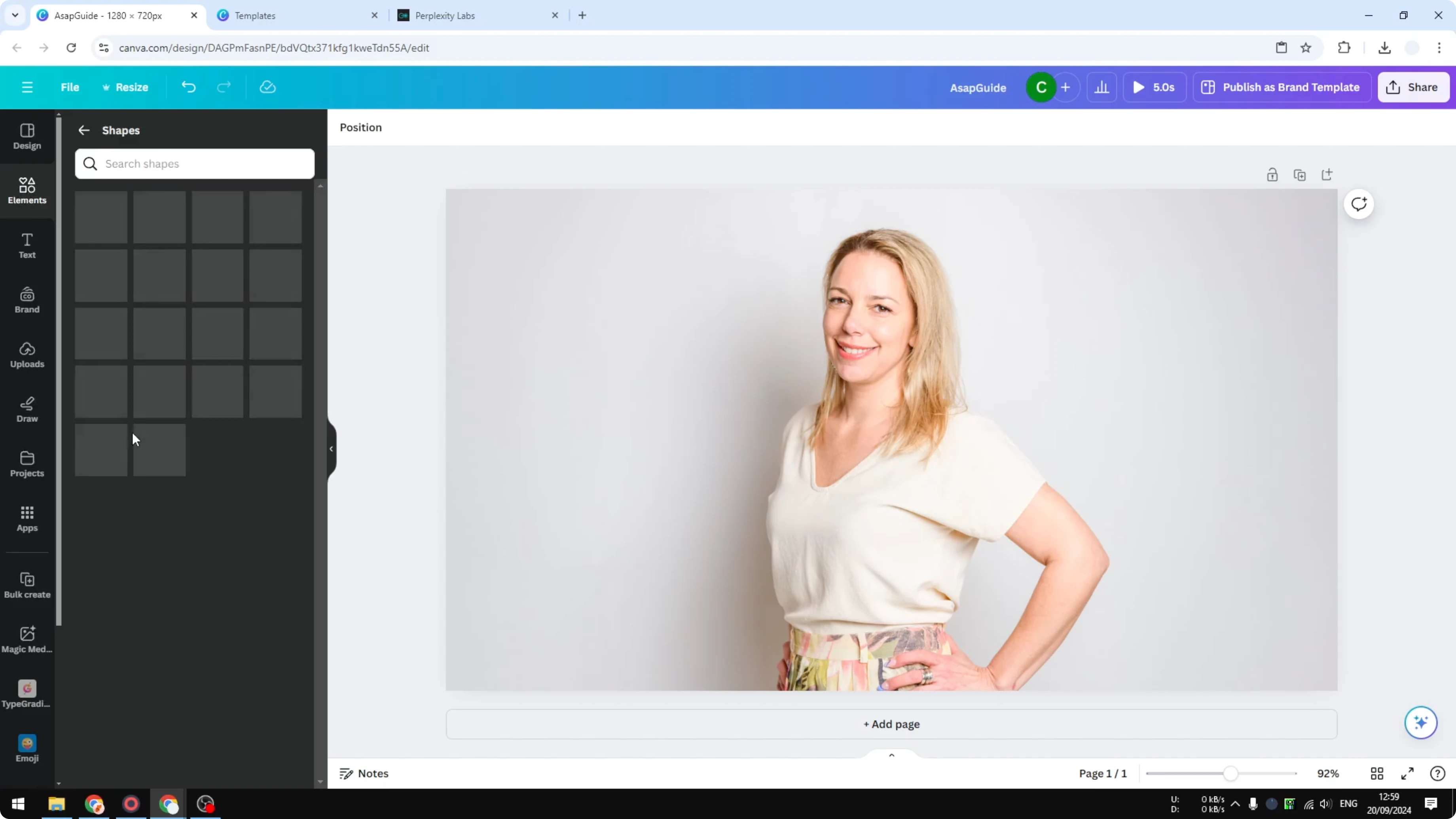Open the Elements panel
Viewport: 1456px width, 819px height.
coord(27,191)
